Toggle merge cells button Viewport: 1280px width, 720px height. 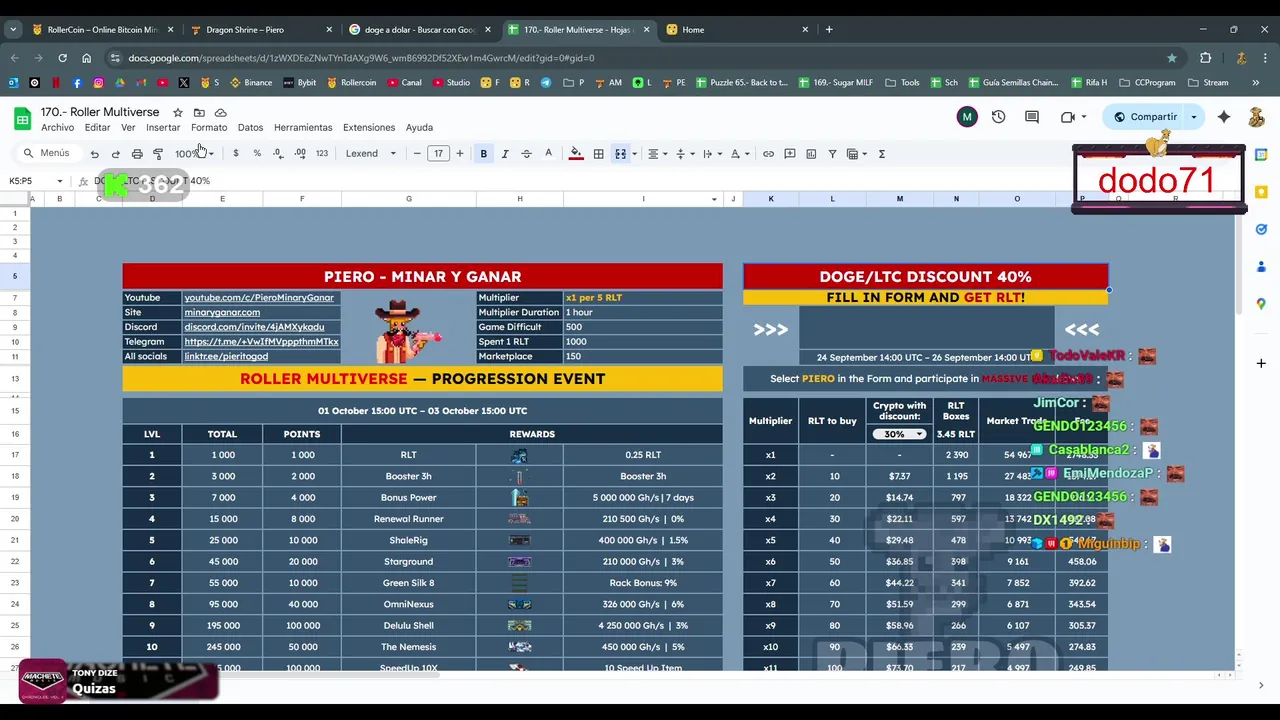point(620,154)
